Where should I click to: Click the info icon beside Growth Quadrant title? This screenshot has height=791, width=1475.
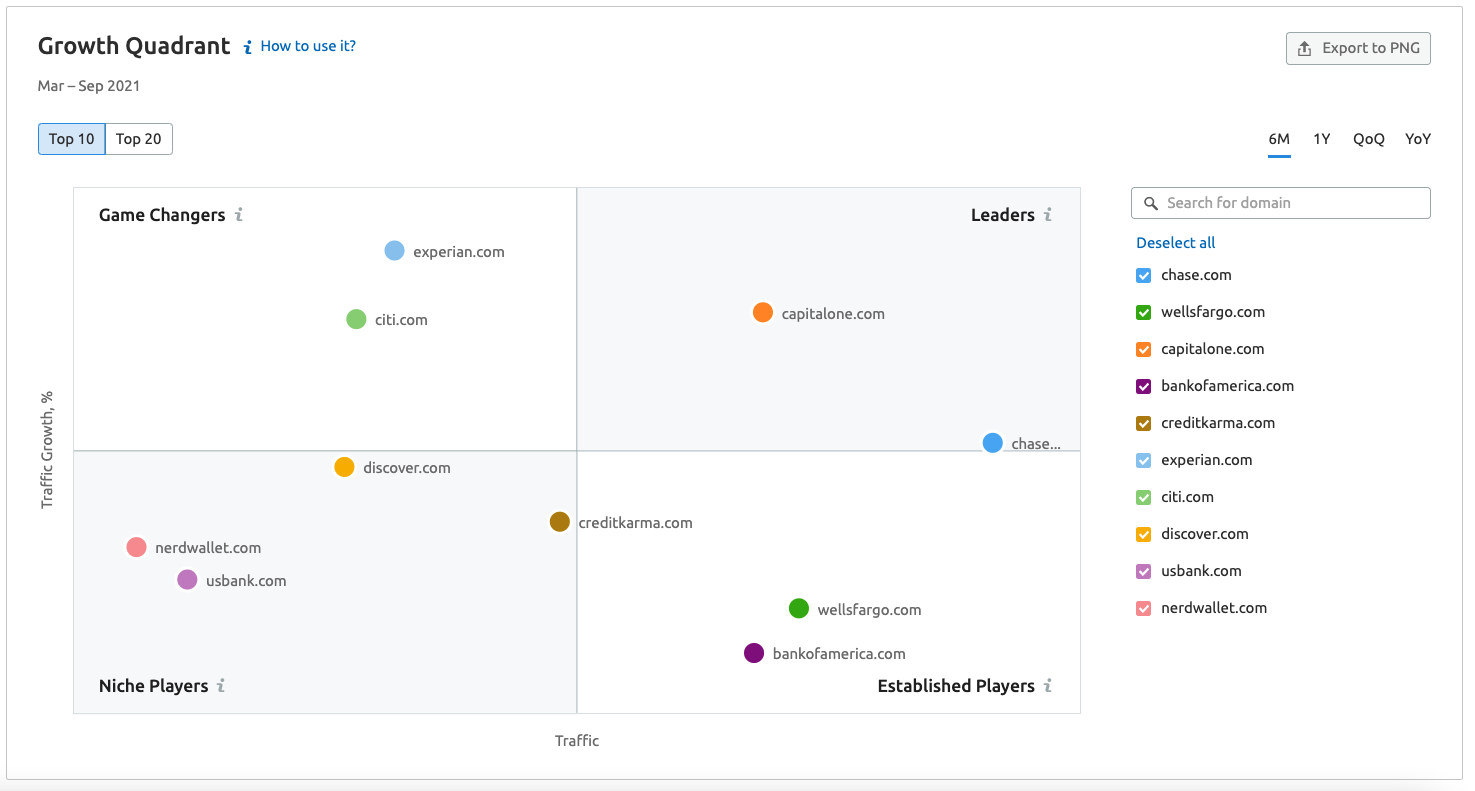[248, 47]
